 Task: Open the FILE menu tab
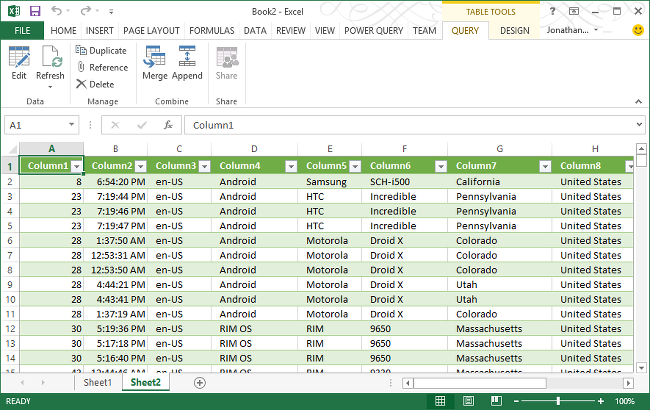pos(22,31)
